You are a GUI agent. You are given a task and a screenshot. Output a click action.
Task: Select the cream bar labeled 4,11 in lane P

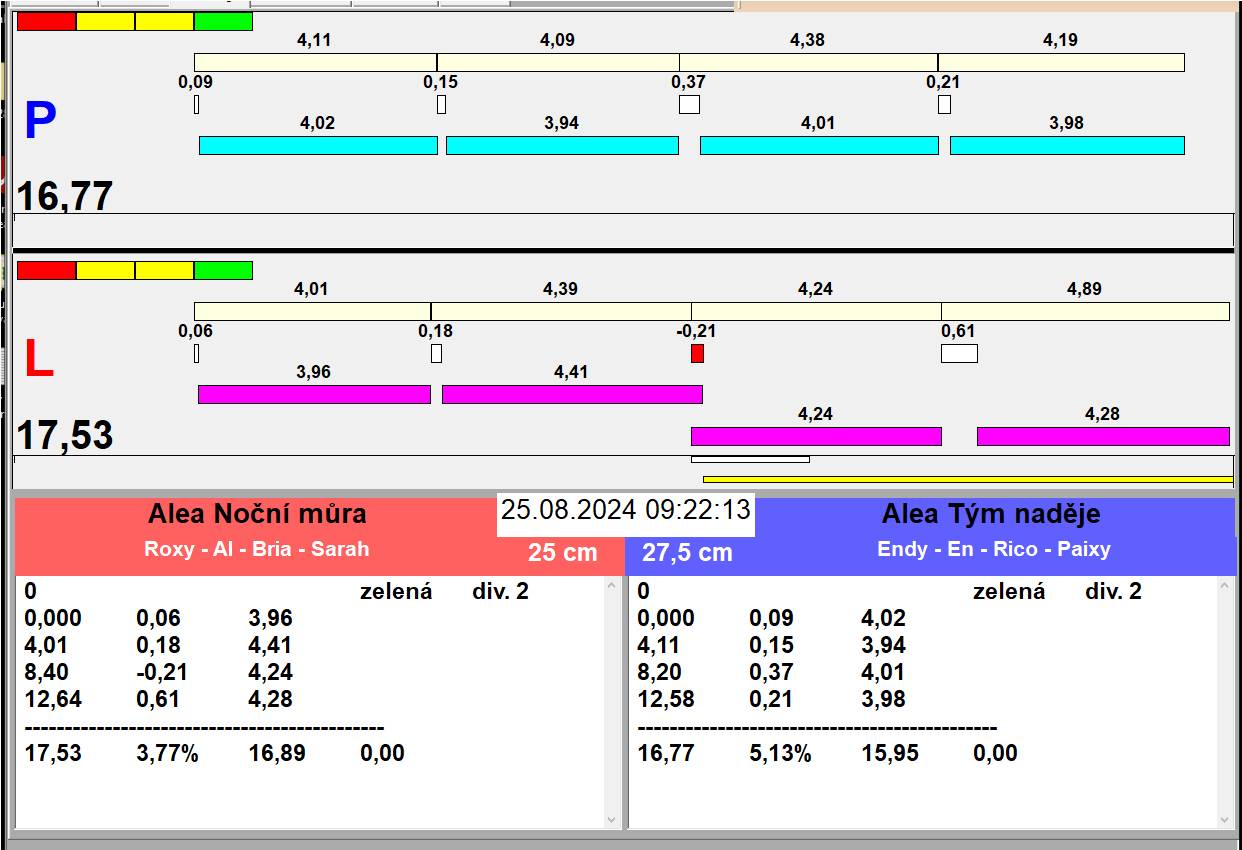click(x=315, y=62)
